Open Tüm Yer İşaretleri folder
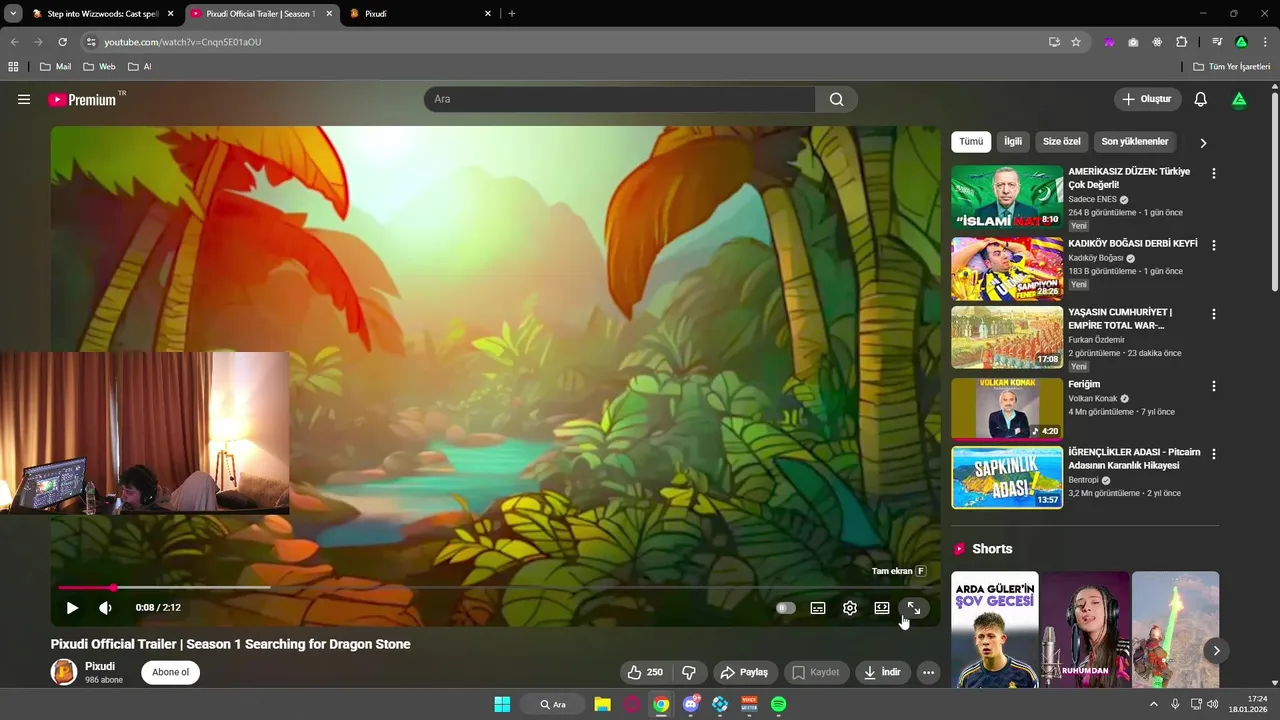The height and width of the screenshot is (720, 1280). click(1232, 67)
